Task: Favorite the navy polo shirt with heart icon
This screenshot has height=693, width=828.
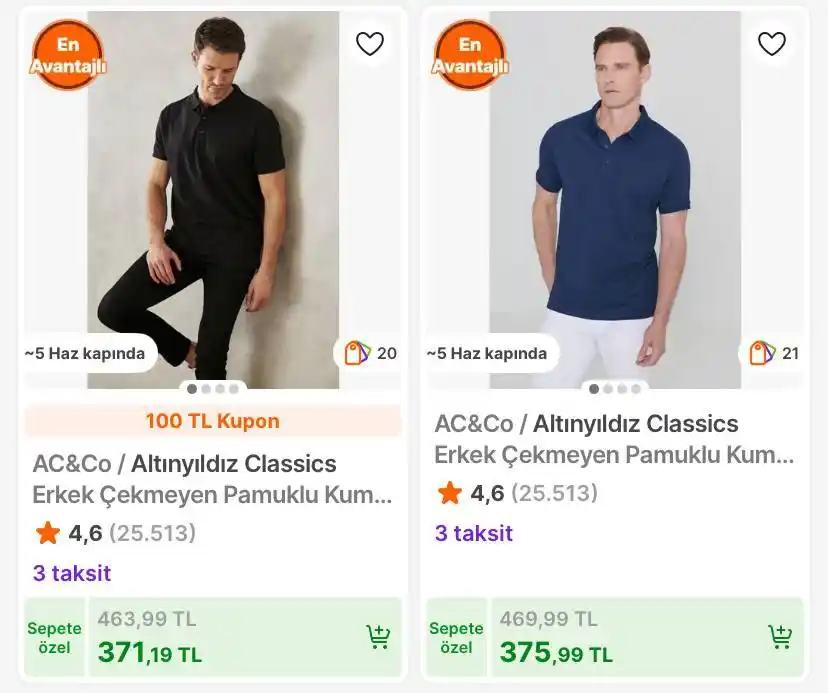Action: click(771, 44)
